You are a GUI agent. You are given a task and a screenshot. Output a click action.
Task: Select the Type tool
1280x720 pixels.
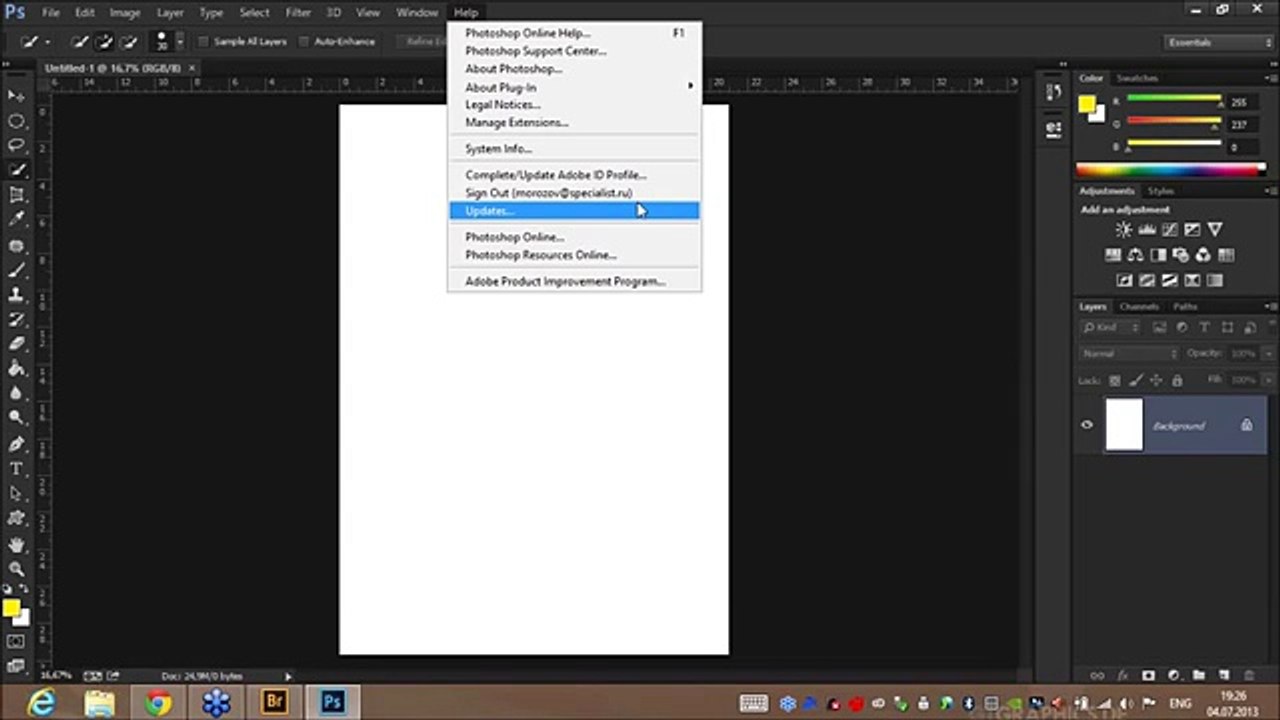(16, 469)
